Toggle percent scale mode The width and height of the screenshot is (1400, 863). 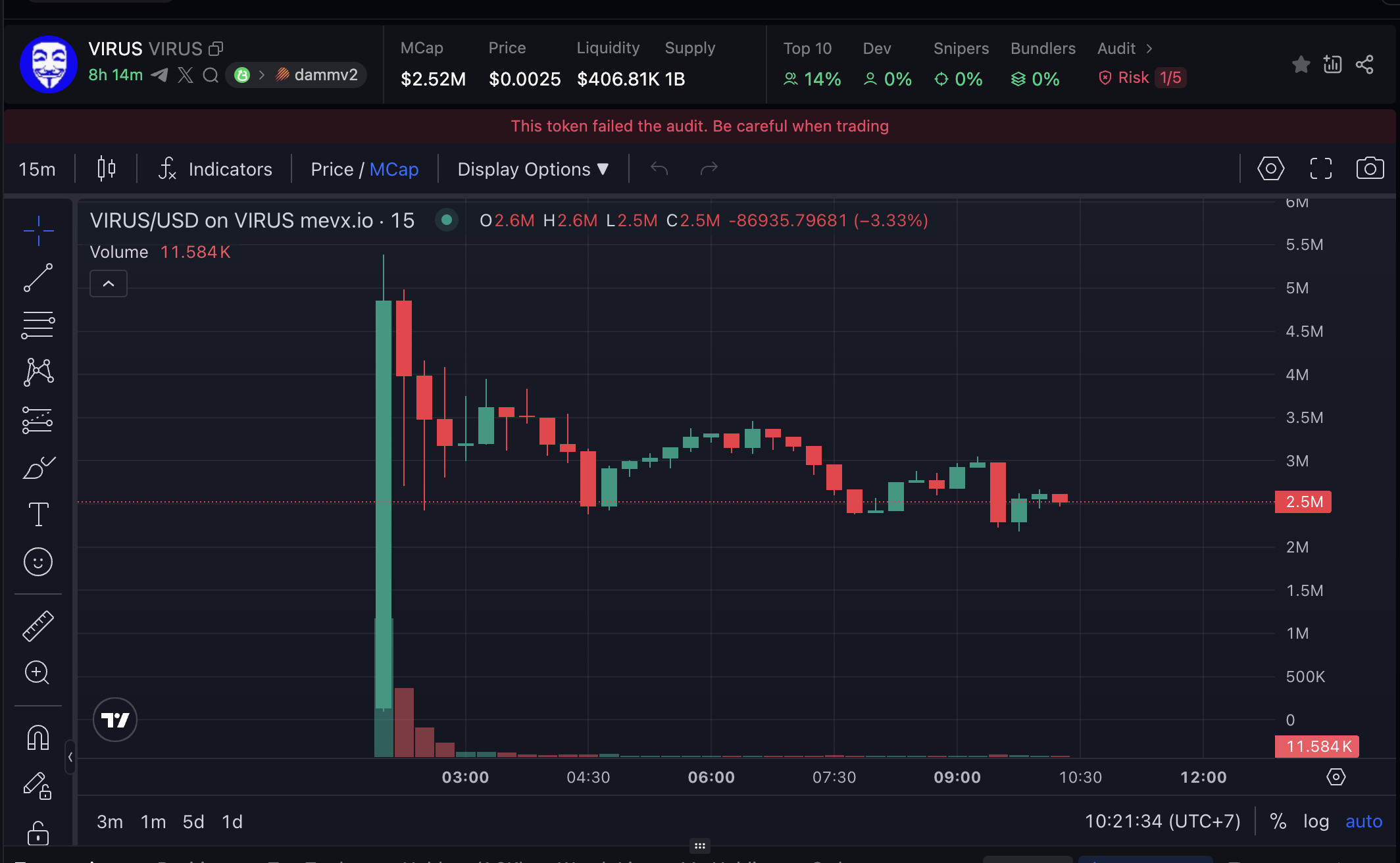1278,822
